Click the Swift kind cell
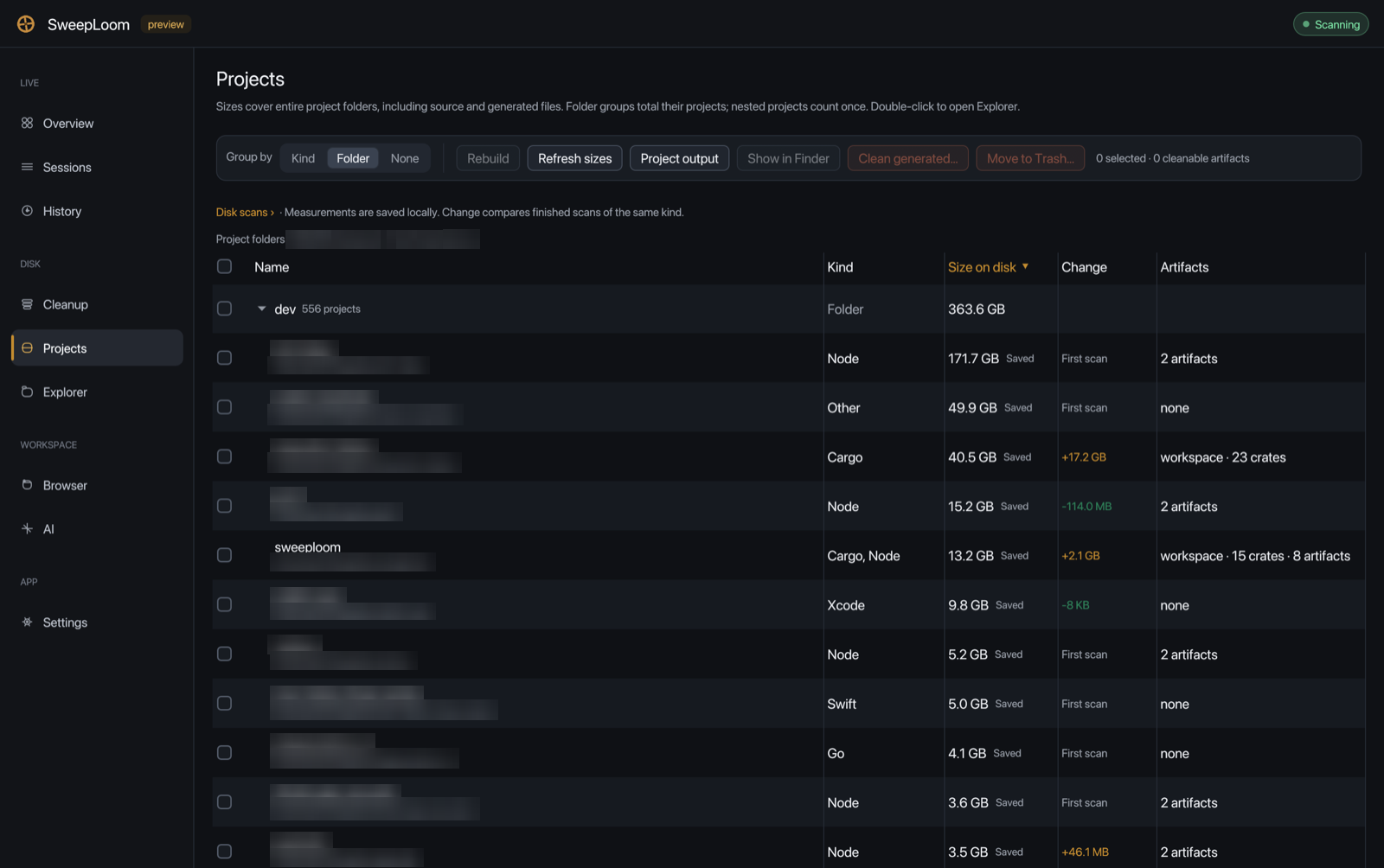Image resolution: width=1384 pixels, height=868 pixels. pos(842,704)
